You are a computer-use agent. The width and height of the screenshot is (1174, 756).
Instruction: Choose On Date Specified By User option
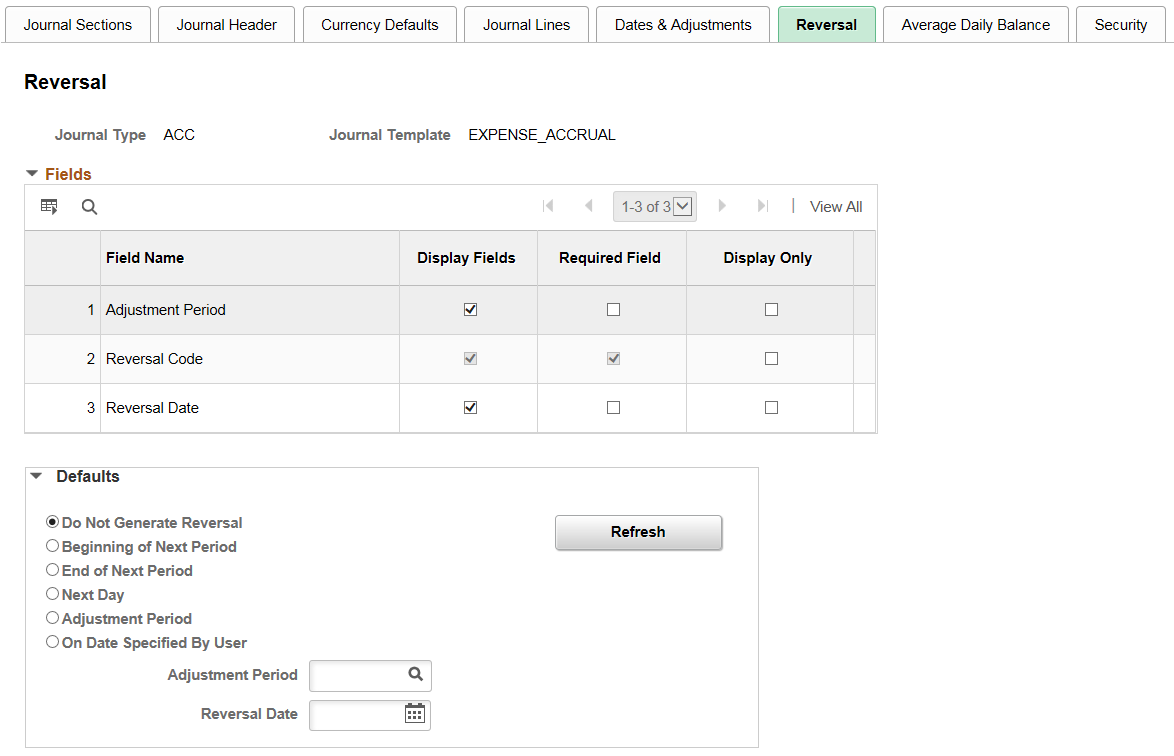52,641
